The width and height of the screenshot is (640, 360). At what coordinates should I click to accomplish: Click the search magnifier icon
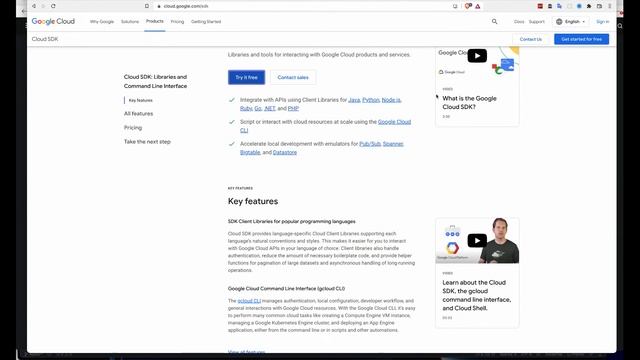[x=494, y=22]
